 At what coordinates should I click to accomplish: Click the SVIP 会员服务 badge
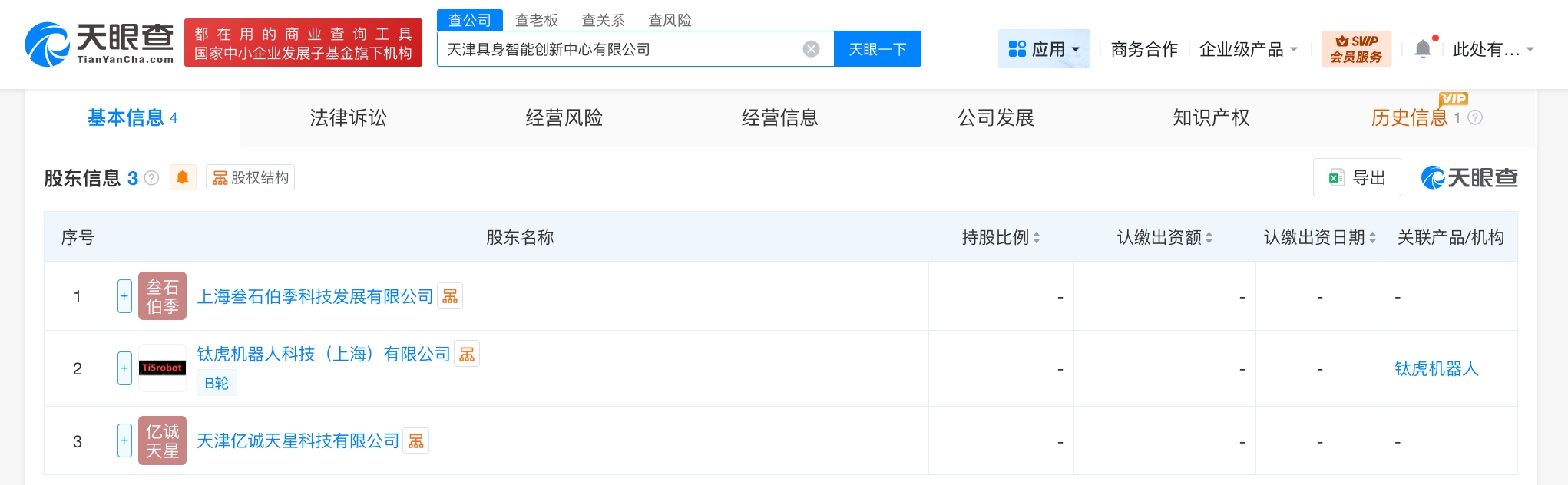[x=1356, y=49]
